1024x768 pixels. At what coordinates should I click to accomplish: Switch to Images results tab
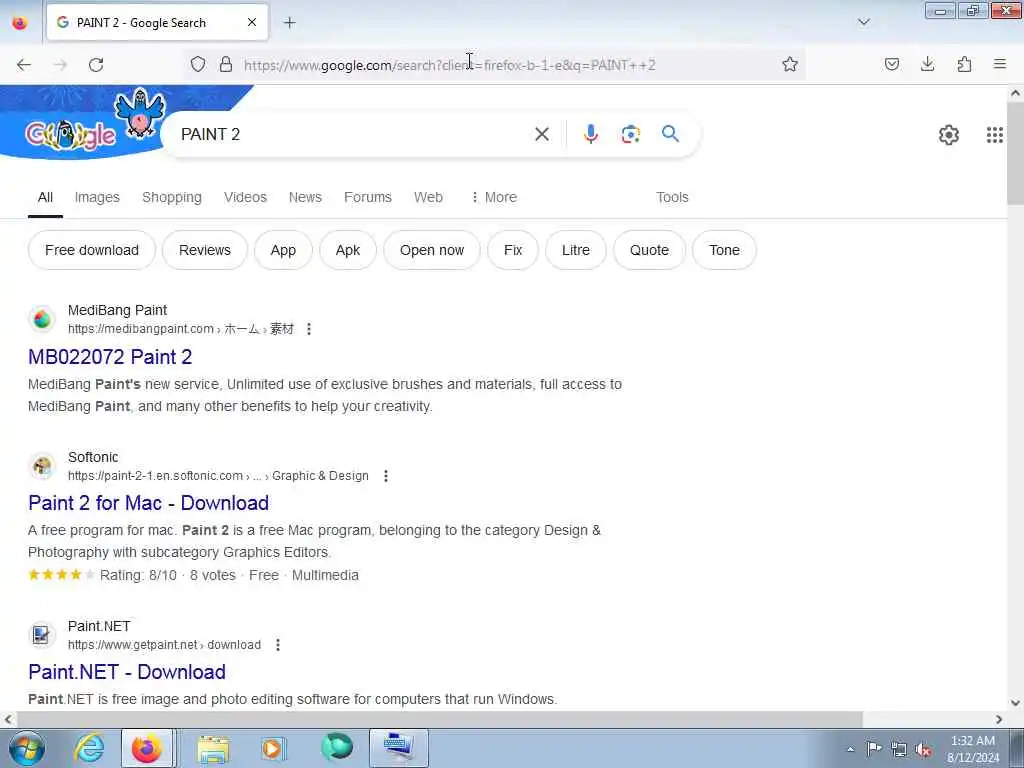tap(97, 197)
